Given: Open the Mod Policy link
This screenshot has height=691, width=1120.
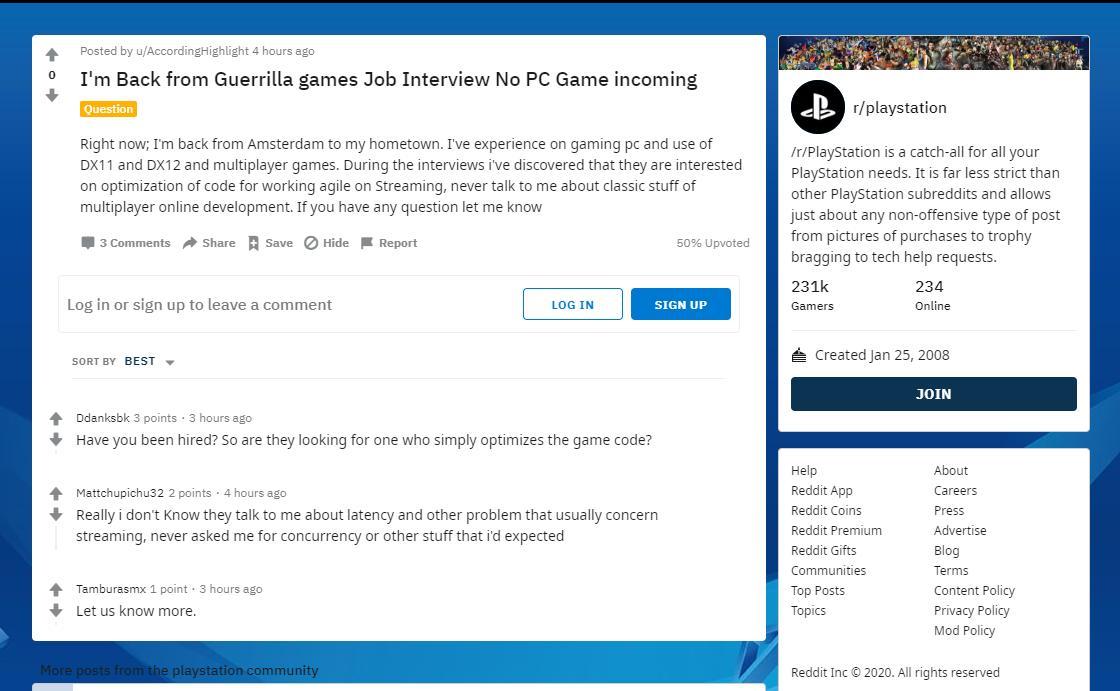Looking at the screenshot, I should click(964, 631).
